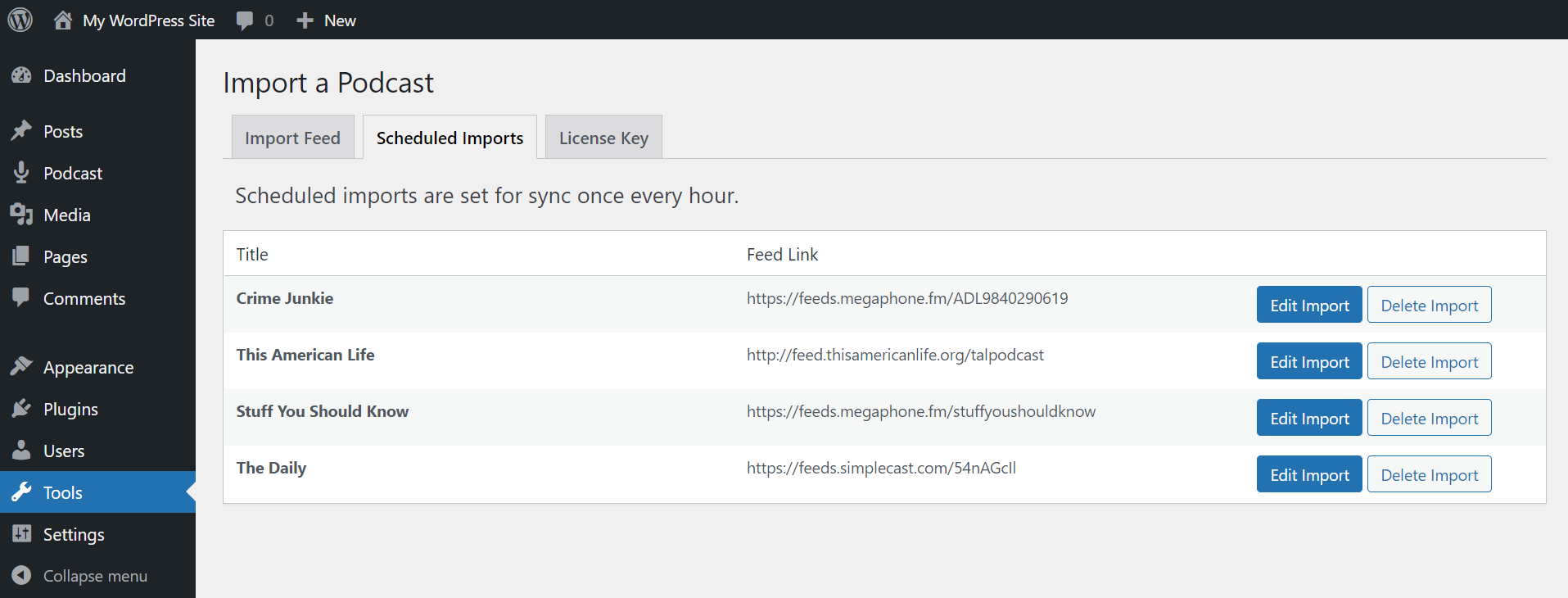Go to Dashboard menu item

point(84,75)
